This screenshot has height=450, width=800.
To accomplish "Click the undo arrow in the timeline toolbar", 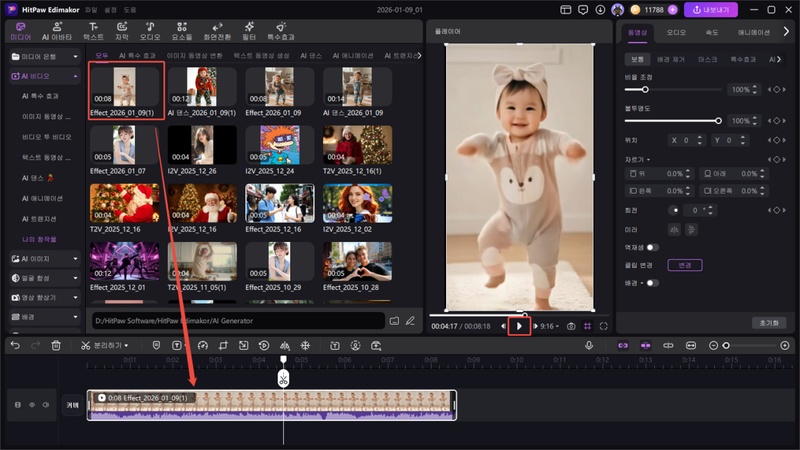I will tap(15, 345).
